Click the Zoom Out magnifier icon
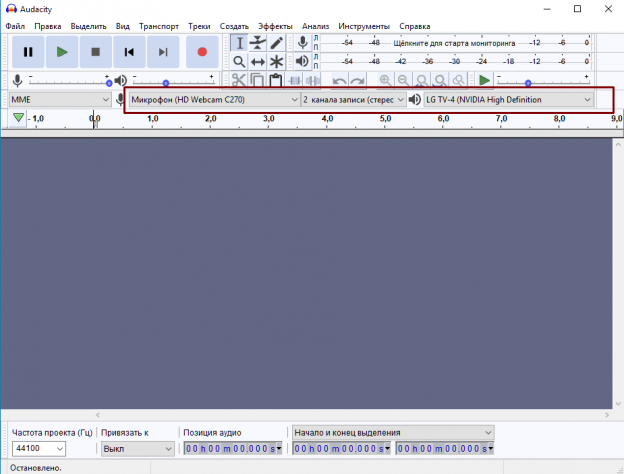 pyautogui.click(x=403, y=80)
